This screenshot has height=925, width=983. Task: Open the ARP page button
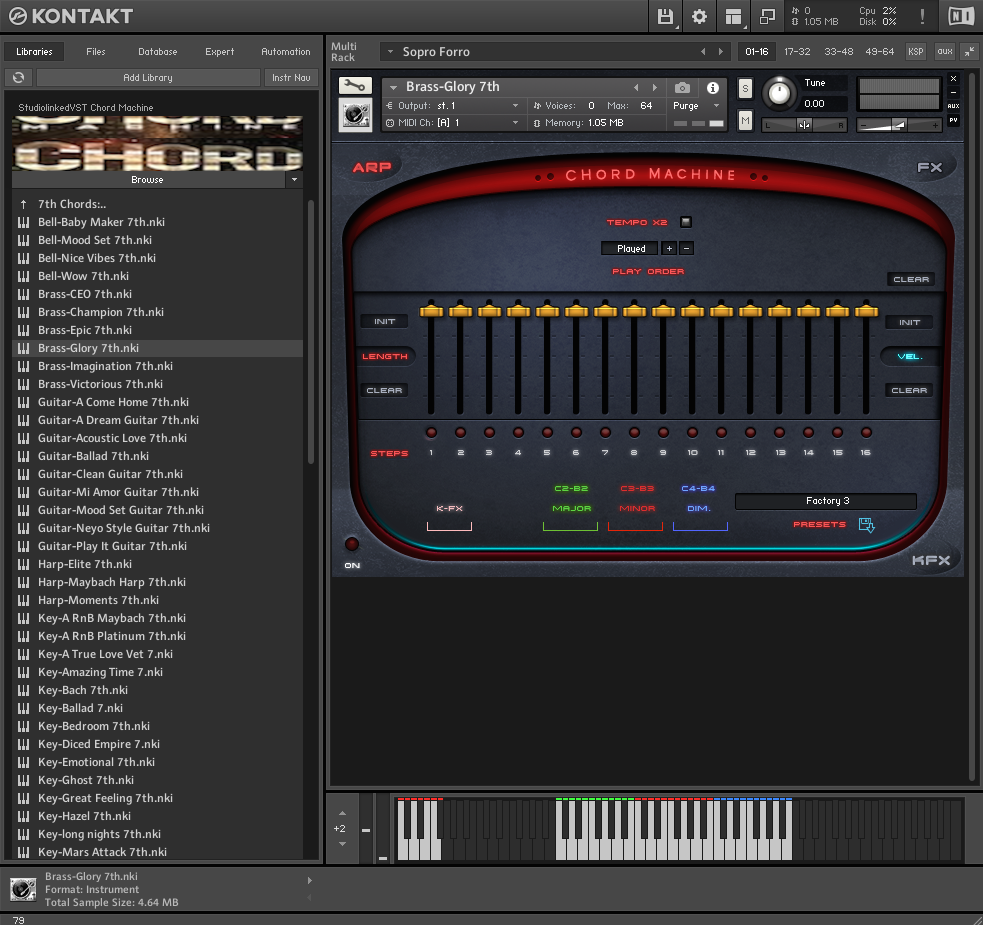click(x=372, y=167)
